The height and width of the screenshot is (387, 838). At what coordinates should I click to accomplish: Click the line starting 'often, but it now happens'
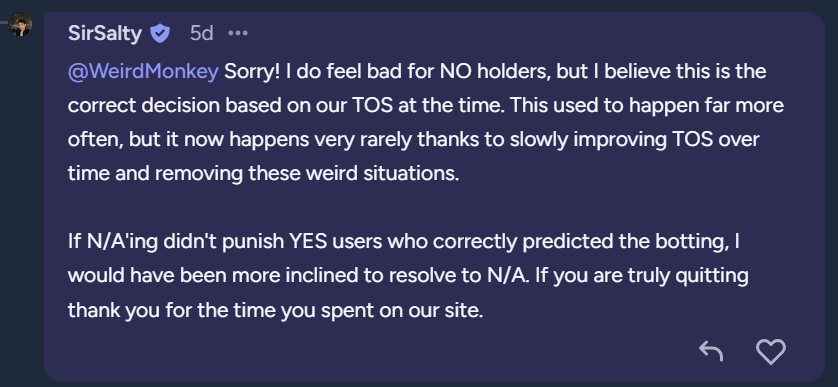(414, 140)
